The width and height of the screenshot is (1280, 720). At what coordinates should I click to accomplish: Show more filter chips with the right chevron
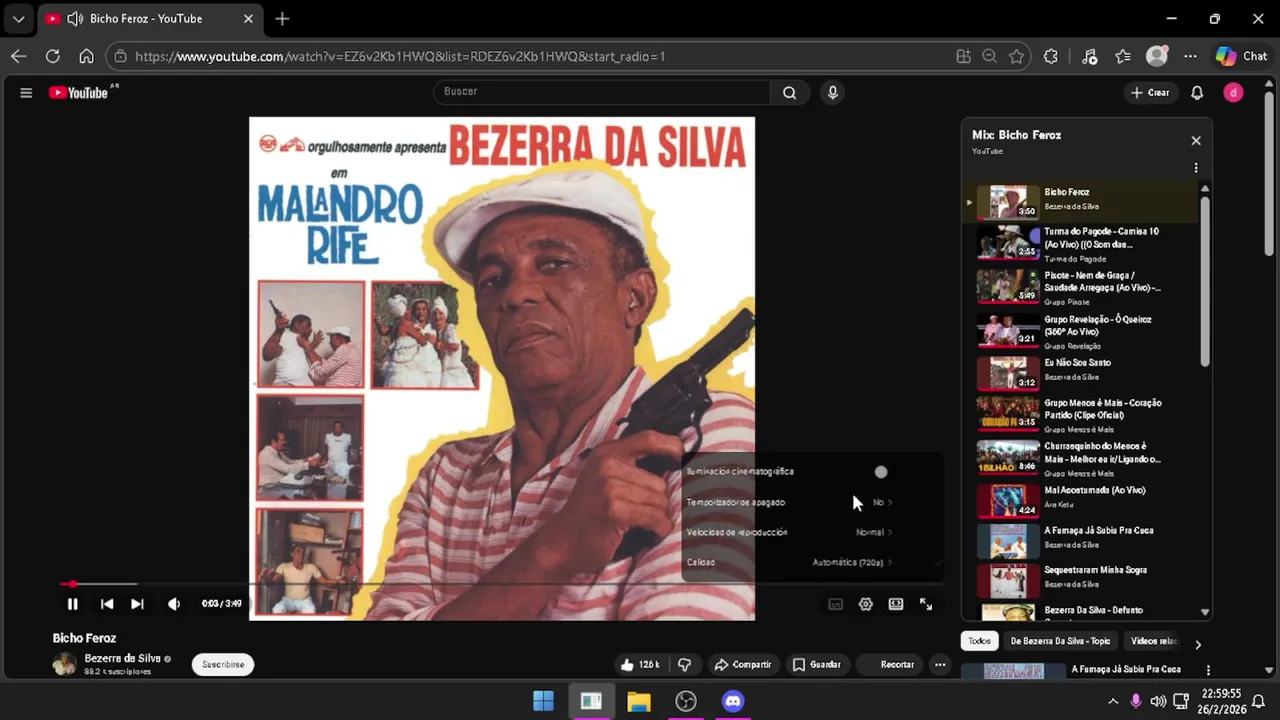tap(1198, 644)
